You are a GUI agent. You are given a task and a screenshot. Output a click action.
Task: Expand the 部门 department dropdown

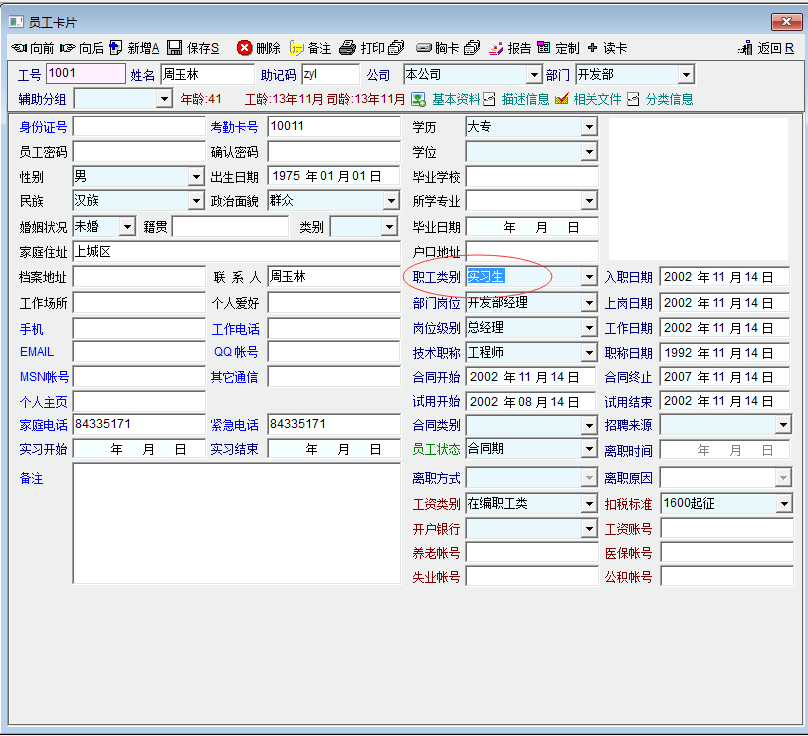coord(685,75)
